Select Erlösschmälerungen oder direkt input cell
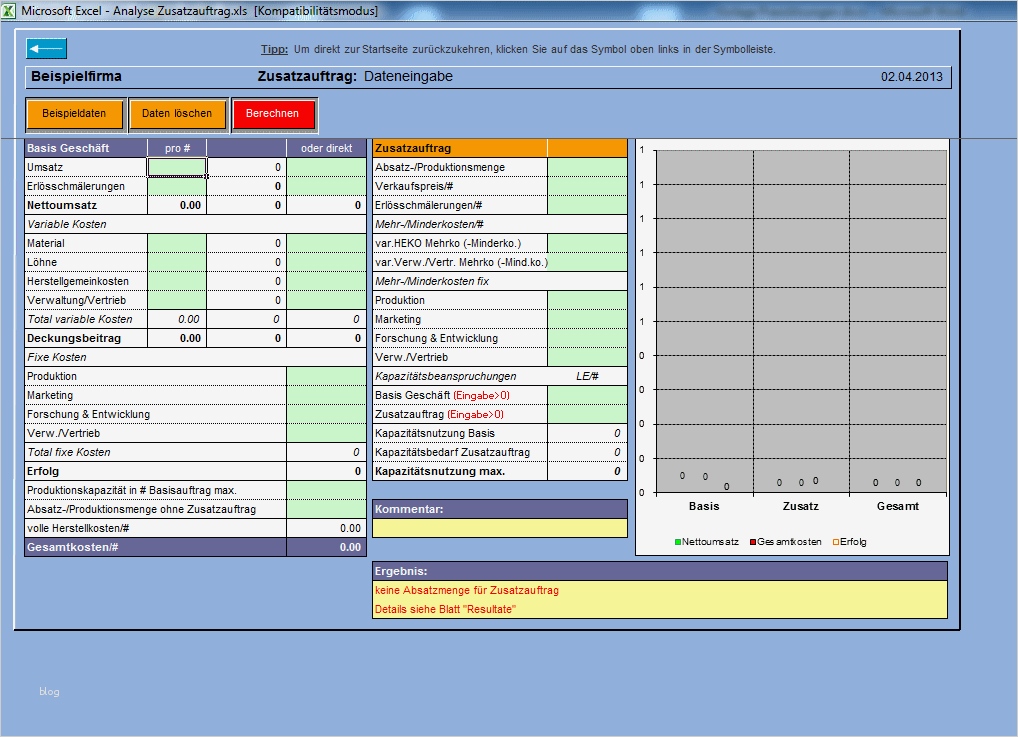The width and height of the screenshot is (1018, 737). (327, 186)
